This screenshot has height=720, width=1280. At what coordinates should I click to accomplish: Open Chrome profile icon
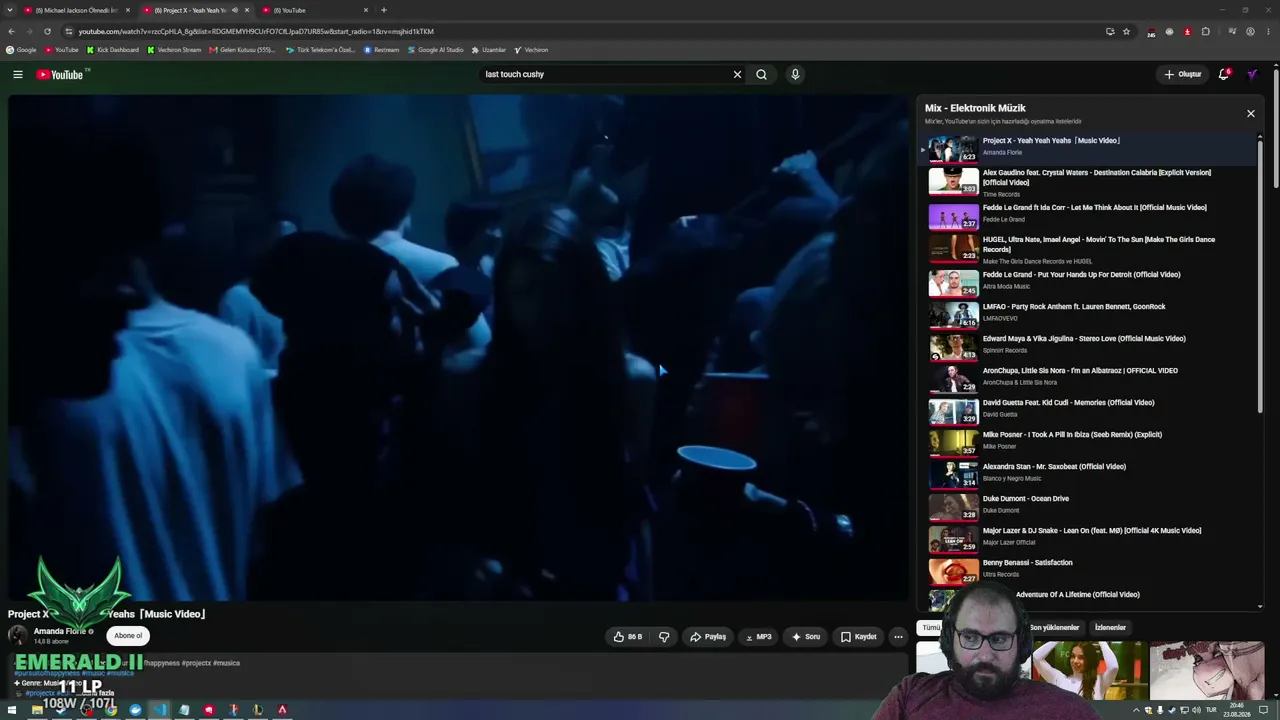pos(1250,31)
